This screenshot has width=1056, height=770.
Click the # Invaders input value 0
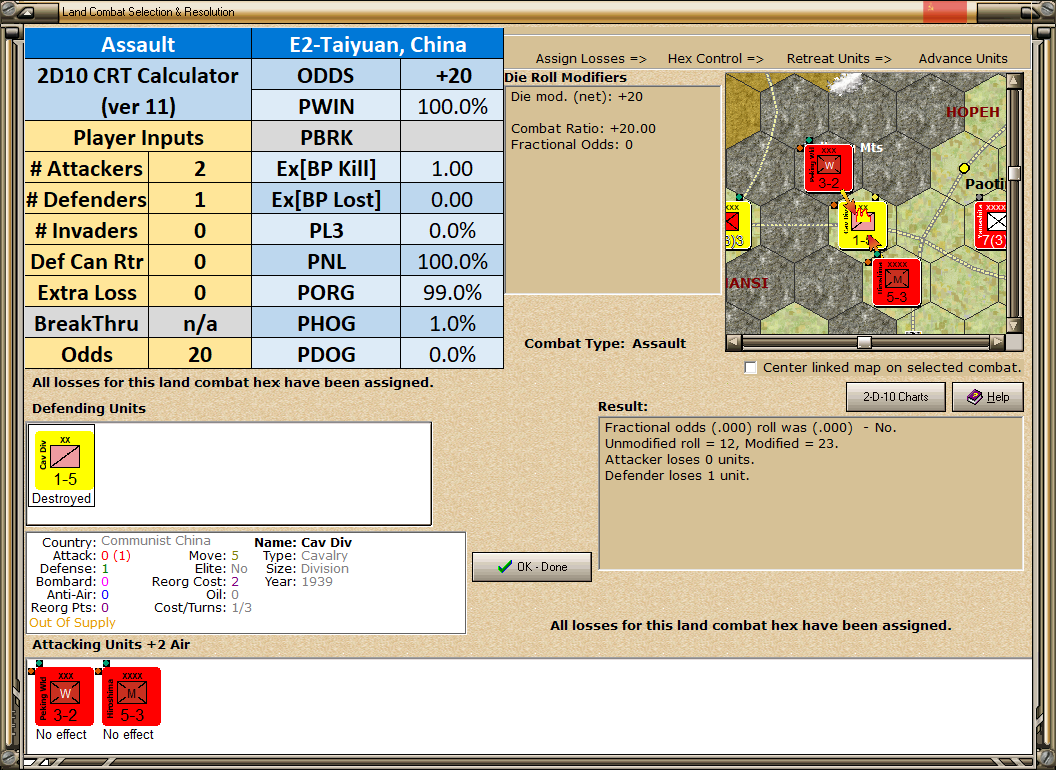[199, 230]
